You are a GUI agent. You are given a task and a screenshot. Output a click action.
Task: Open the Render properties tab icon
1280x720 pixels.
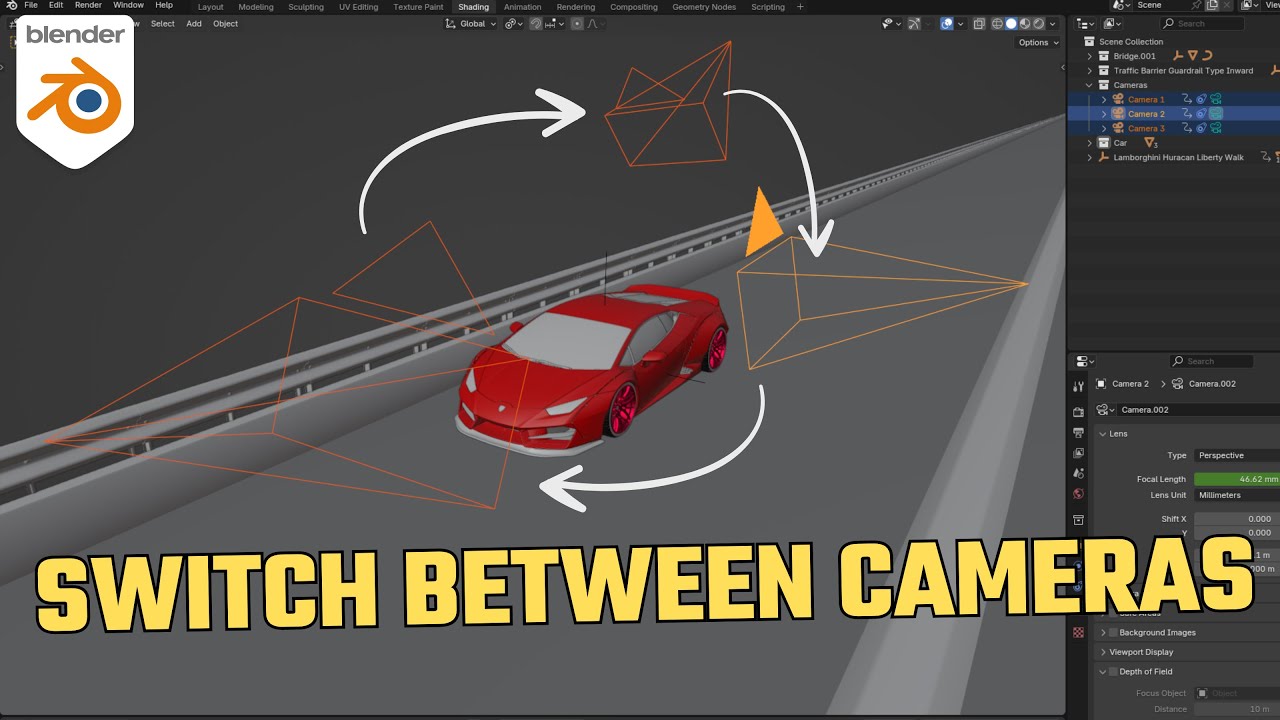click(1078, 412)
